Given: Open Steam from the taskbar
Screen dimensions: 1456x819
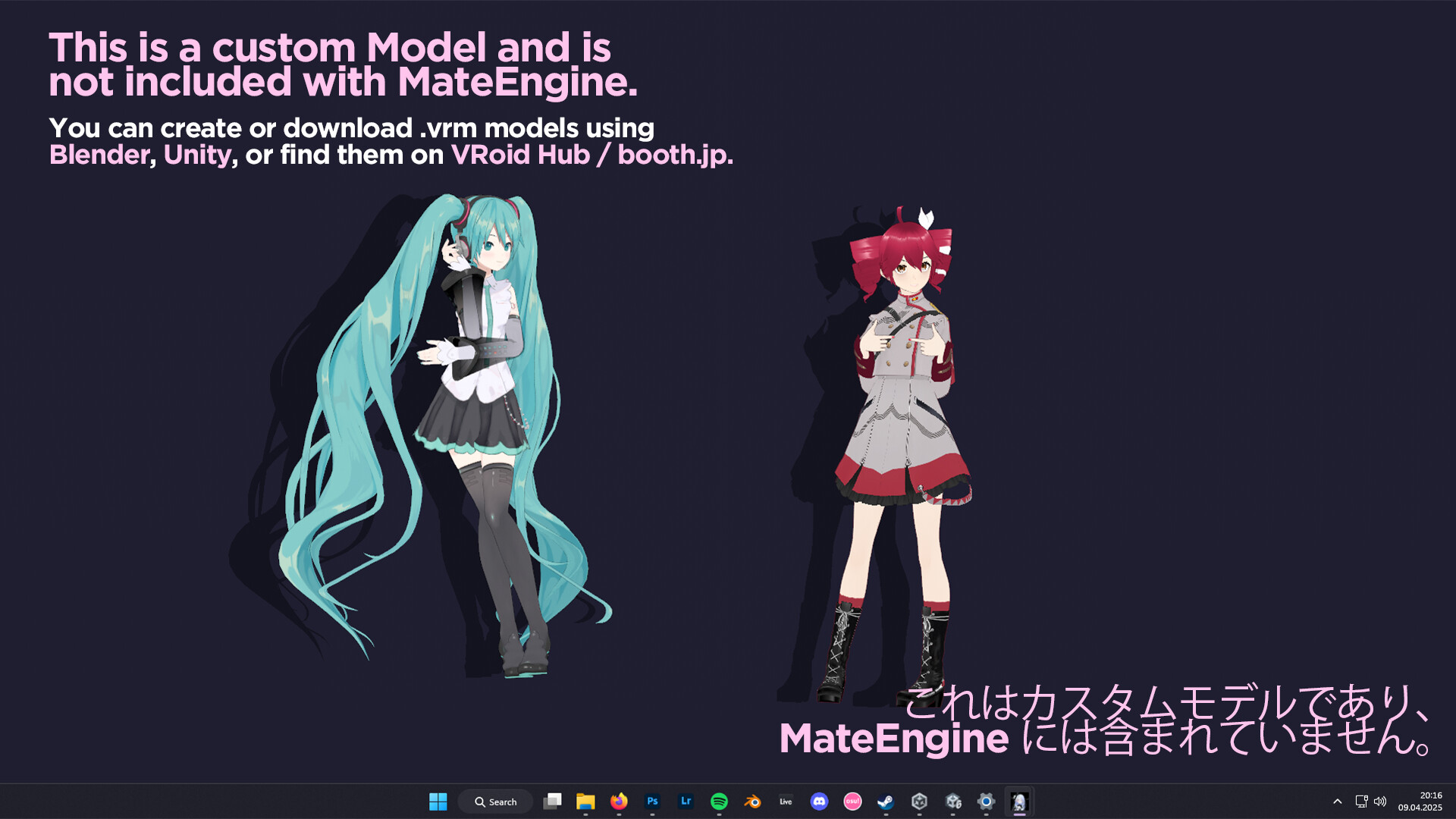Looking at the screenshot, I should [x=886, y=802].
